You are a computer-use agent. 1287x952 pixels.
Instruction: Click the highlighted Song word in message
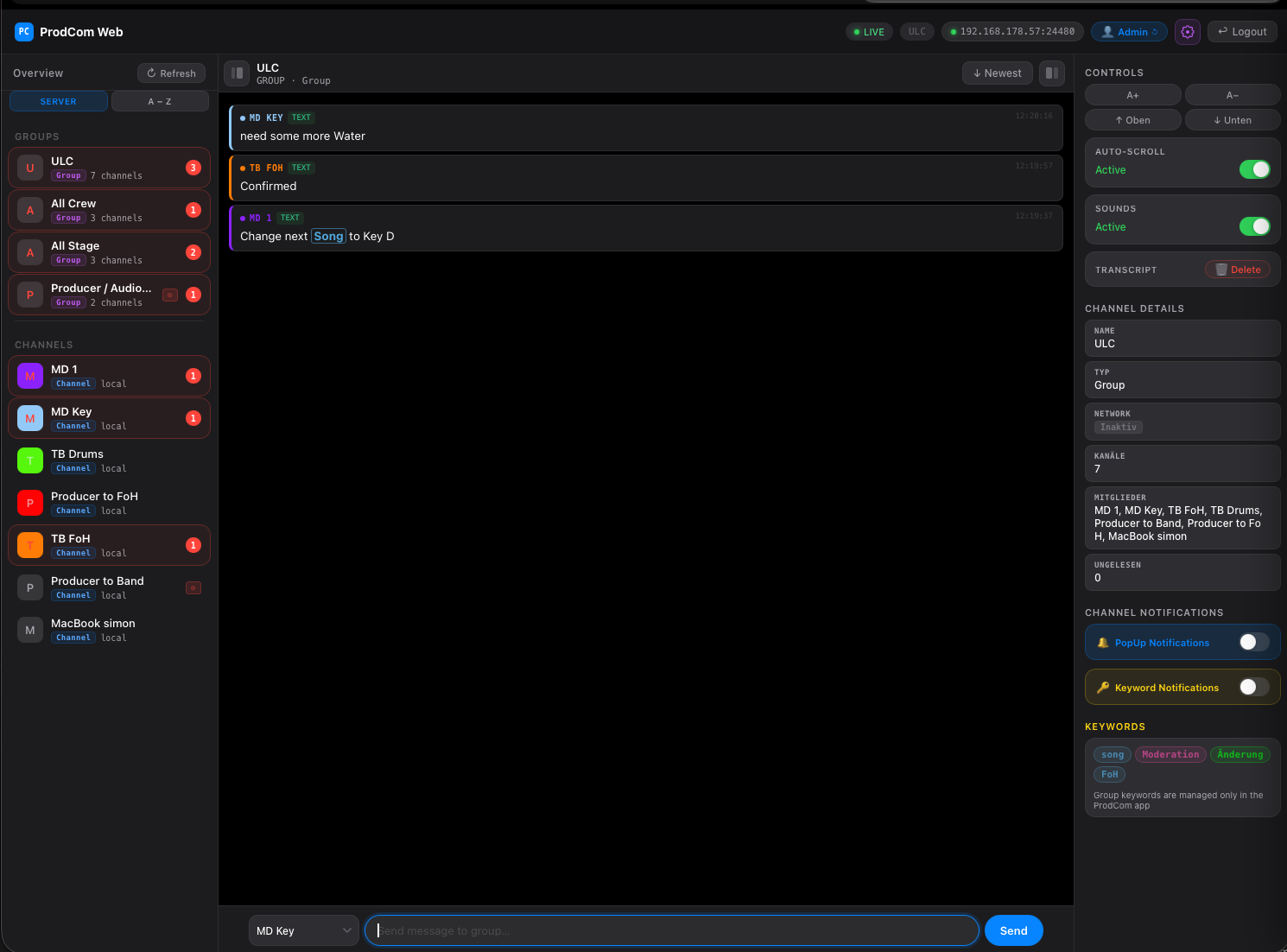point(328,236)
